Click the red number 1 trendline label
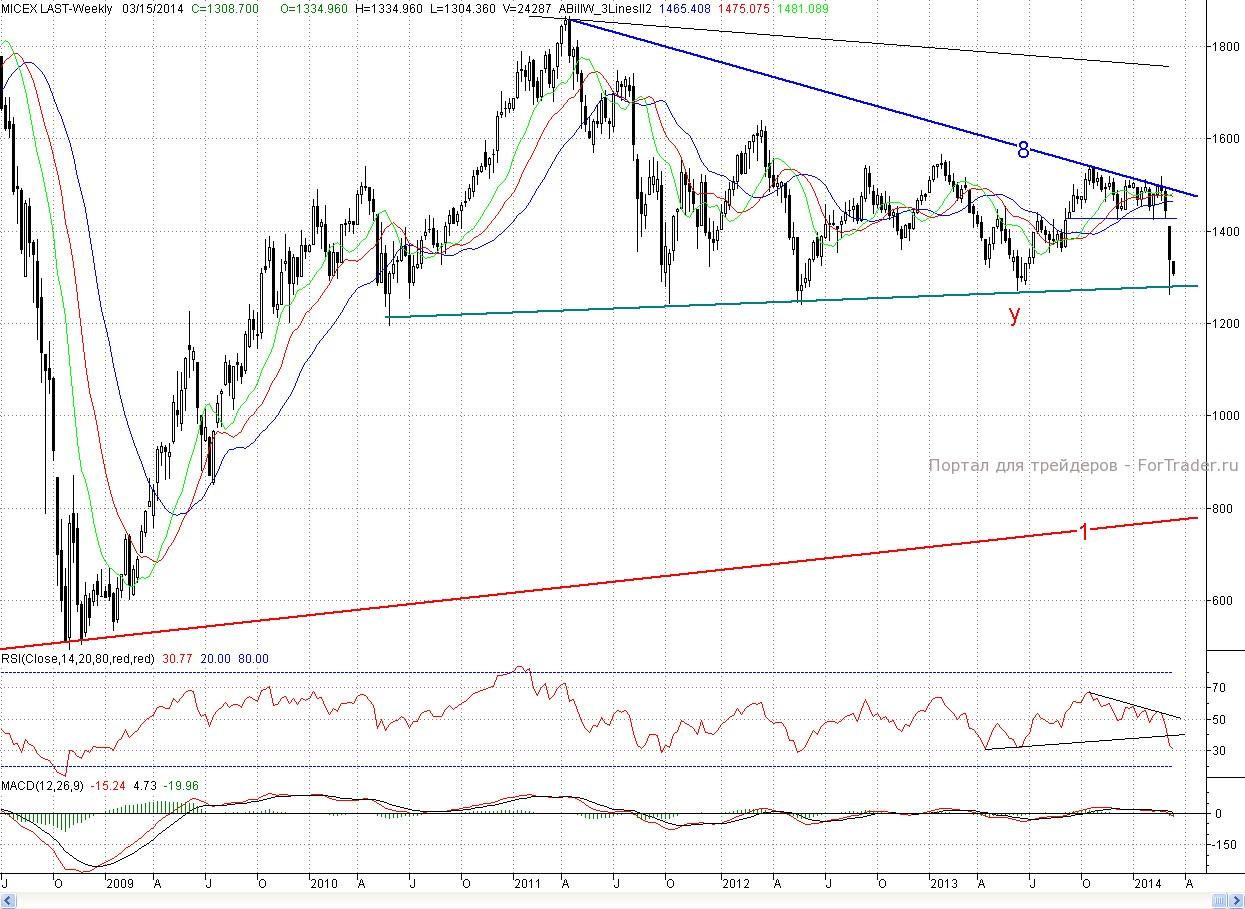The image size is (1245, 909). click(x=1083, y=532)
